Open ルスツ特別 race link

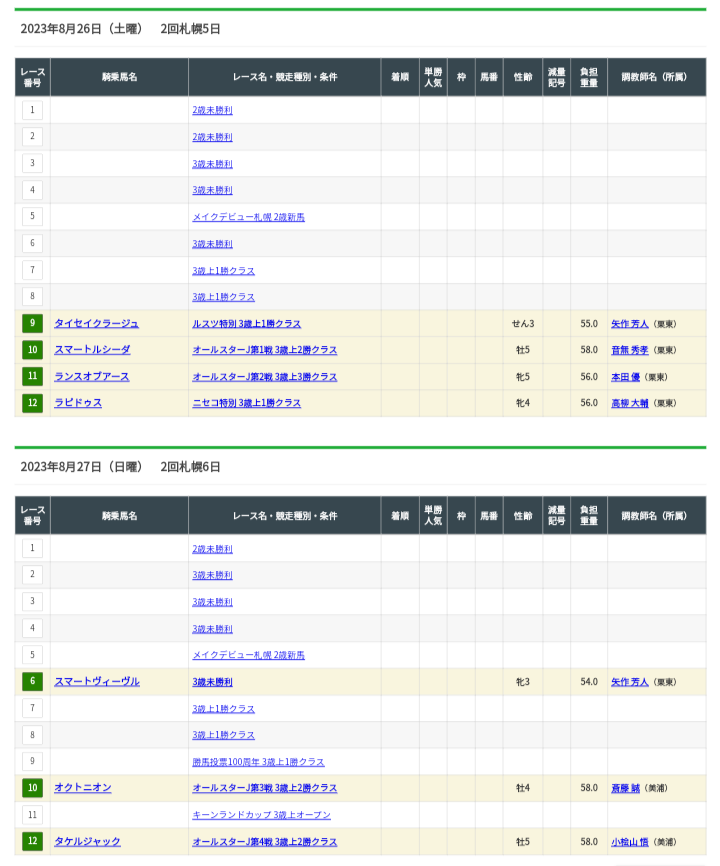tap(246, 324)
